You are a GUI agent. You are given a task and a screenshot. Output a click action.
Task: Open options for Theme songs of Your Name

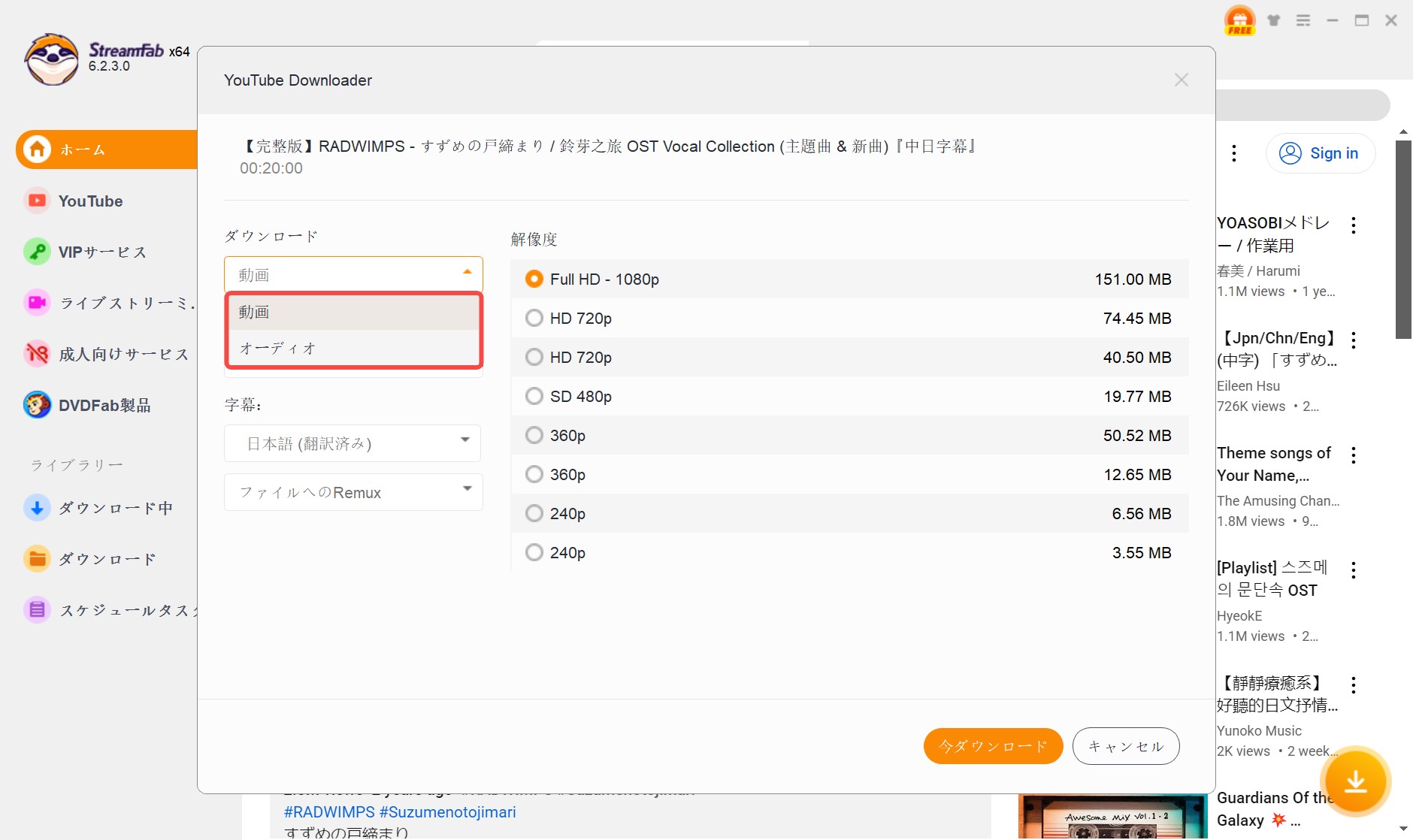(x=1354, y=455)
